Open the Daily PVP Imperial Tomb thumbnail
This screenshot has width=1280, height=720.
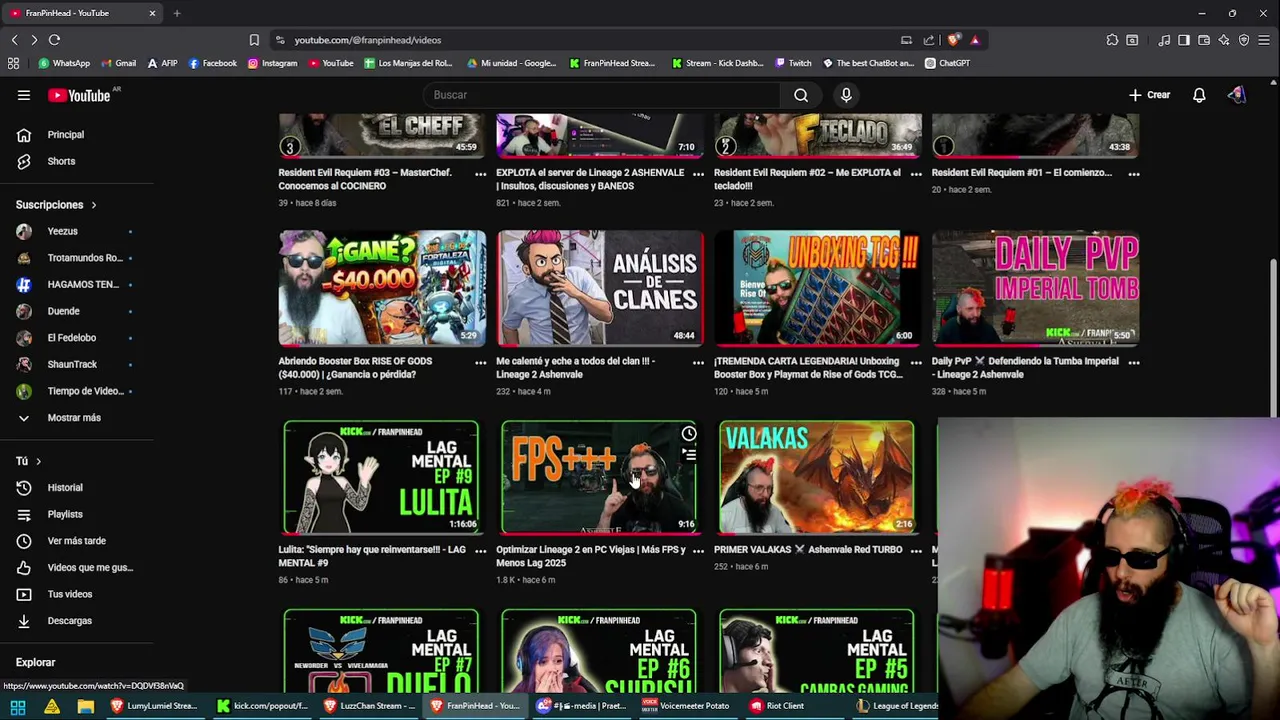1036,288
